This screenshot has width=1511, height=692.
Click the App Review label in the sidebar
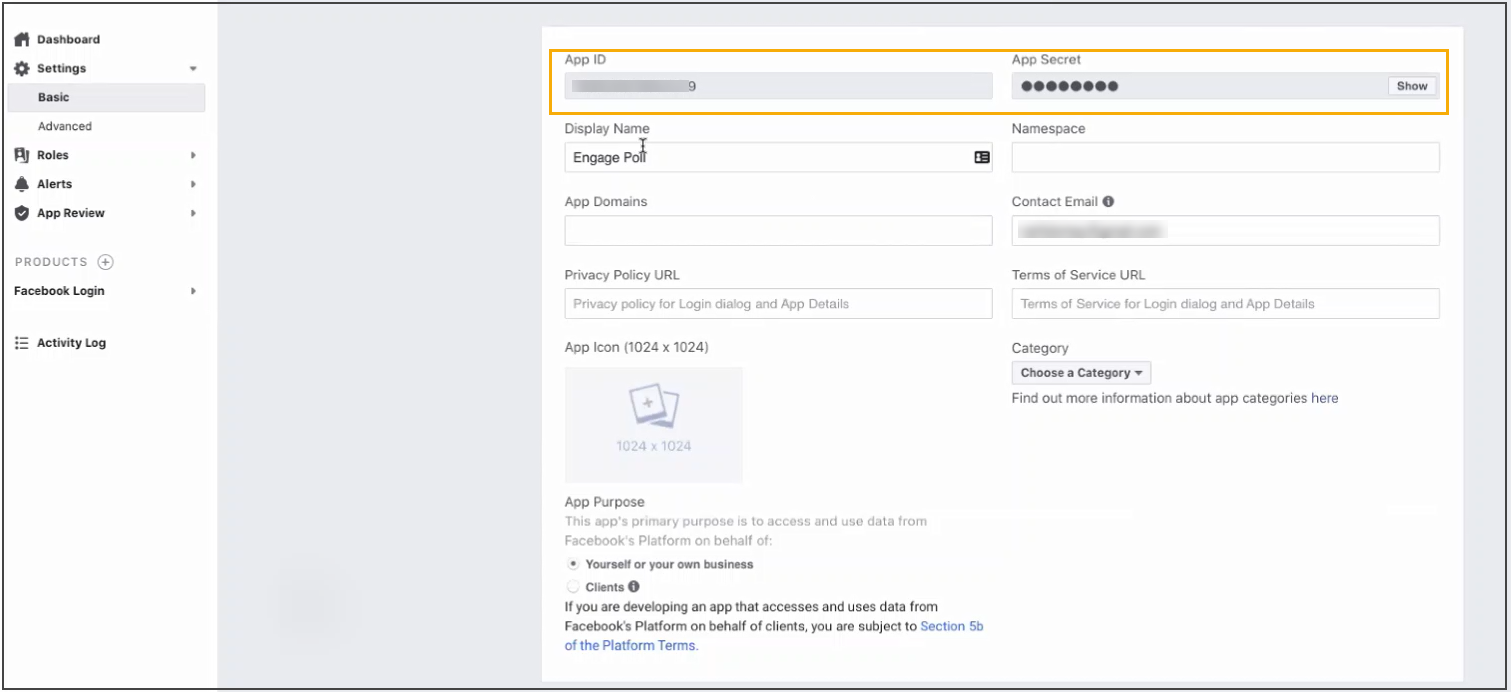pos(71,213)
